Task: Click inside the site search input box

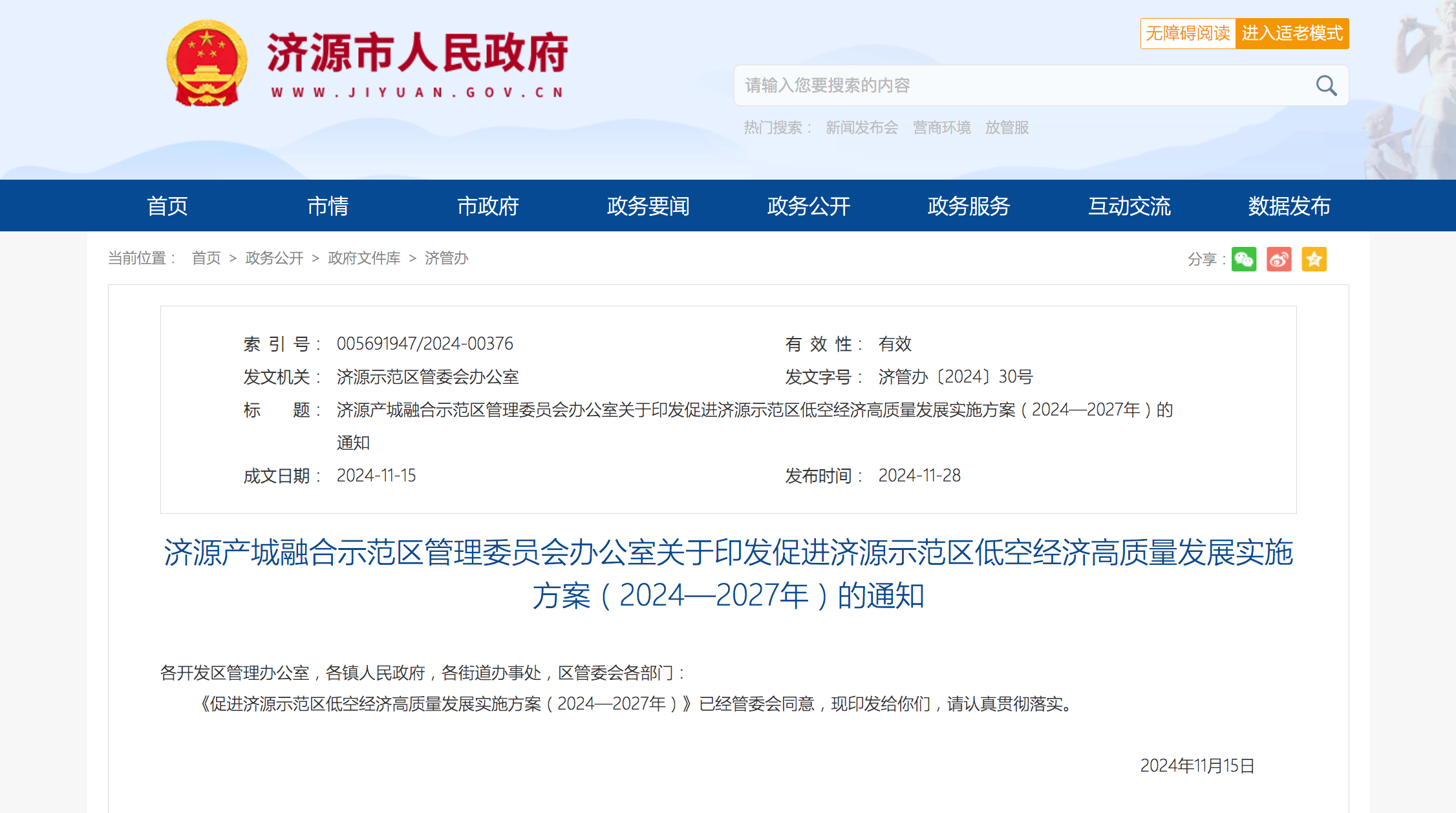Action: [970, 85]
